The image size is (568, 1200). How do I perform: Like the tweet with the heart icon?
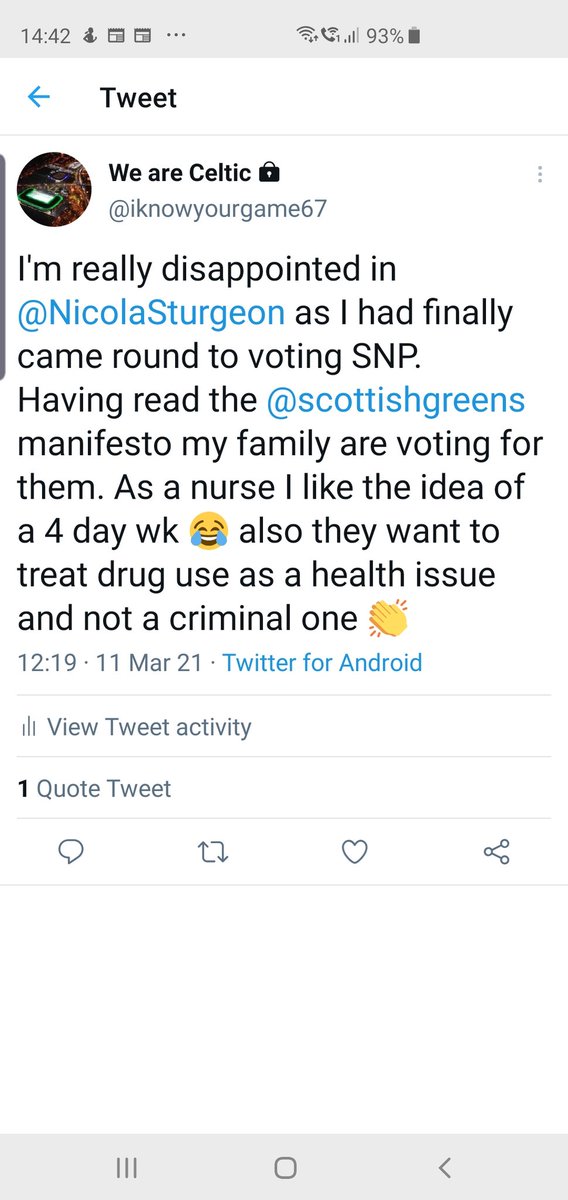(354, 851)
